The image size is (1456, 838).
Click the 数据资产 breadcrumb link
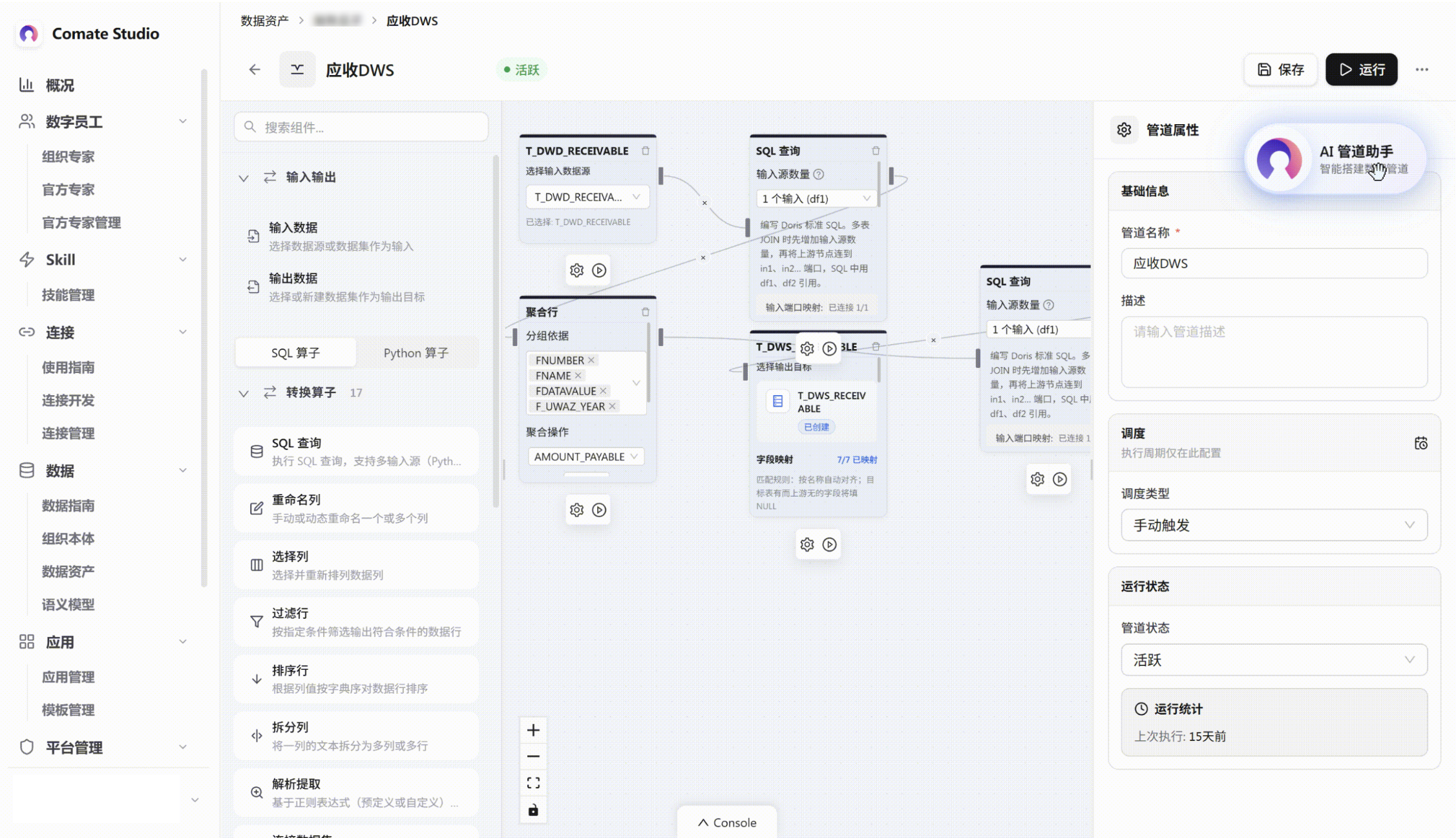264,21
